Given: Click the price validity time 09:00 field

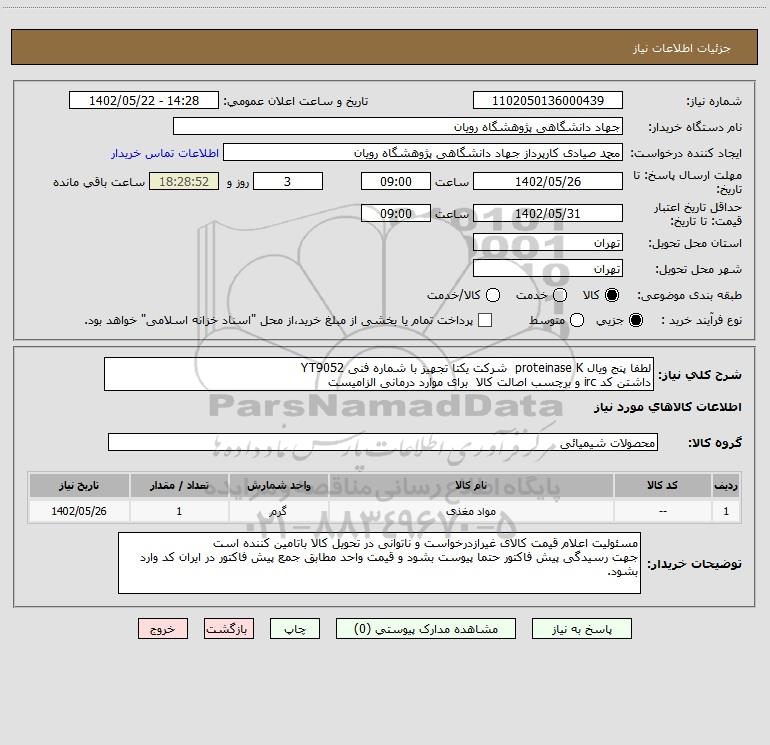Looking at the screenshot, I should [x=396, y=213].
